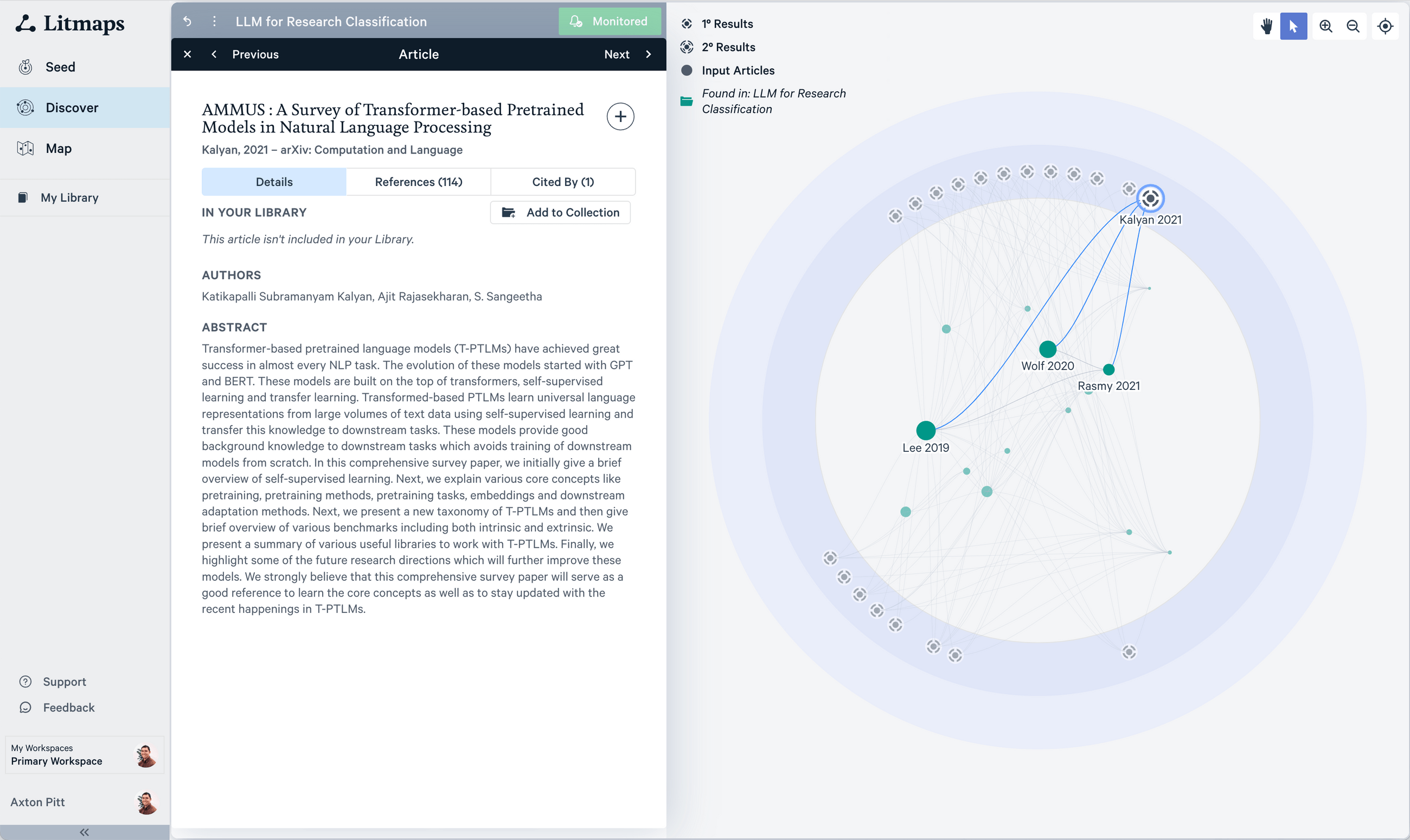Image resolution: width=1410 pixels, height=840 pixels.
Task: Open the Cited By tab
Action: [562, 182]
